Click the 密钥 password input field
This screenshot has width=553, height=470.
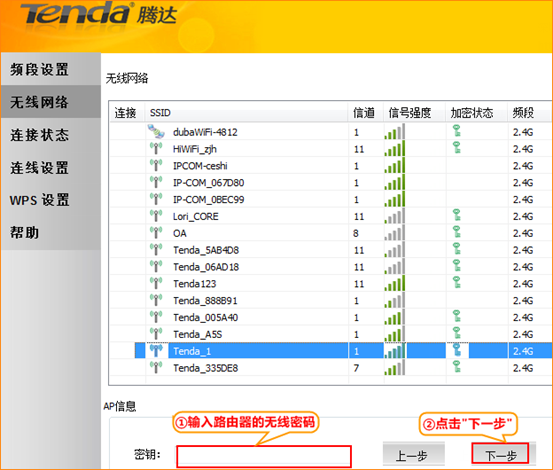point(264,456)
